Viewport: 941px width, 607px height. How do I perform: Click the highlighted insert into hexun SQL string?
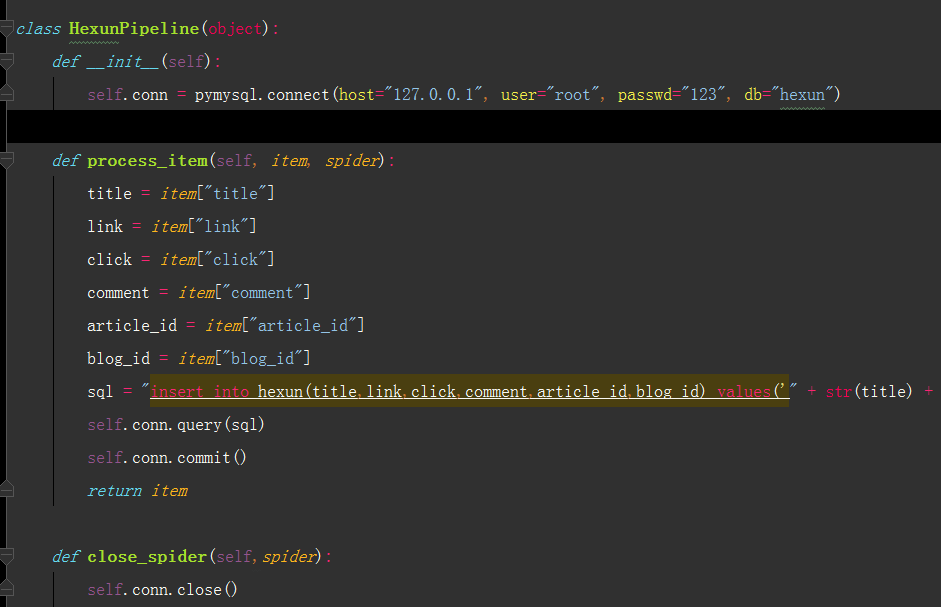coord(469,391)
